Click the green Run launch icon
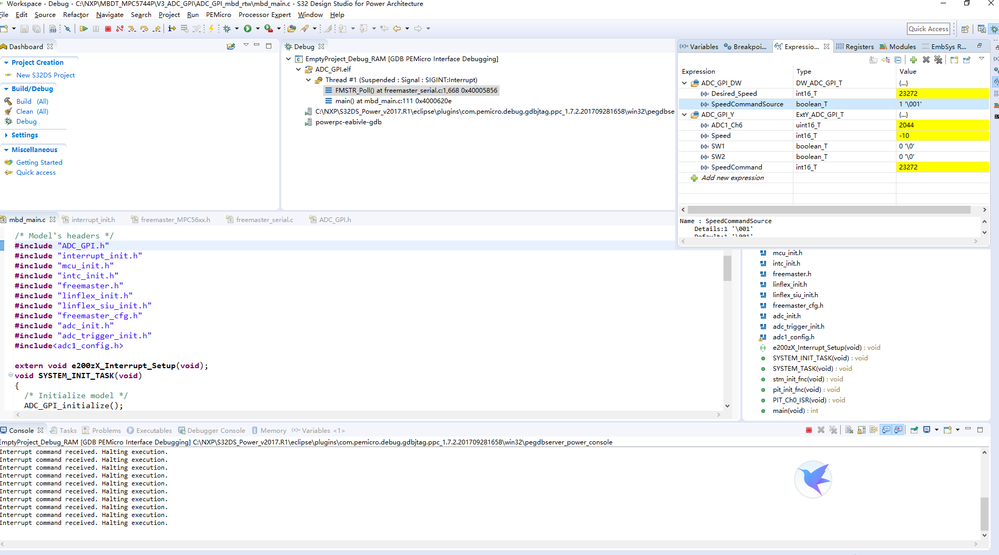The width and height of the screenshot is (999, 555). (x=247, y=29)
